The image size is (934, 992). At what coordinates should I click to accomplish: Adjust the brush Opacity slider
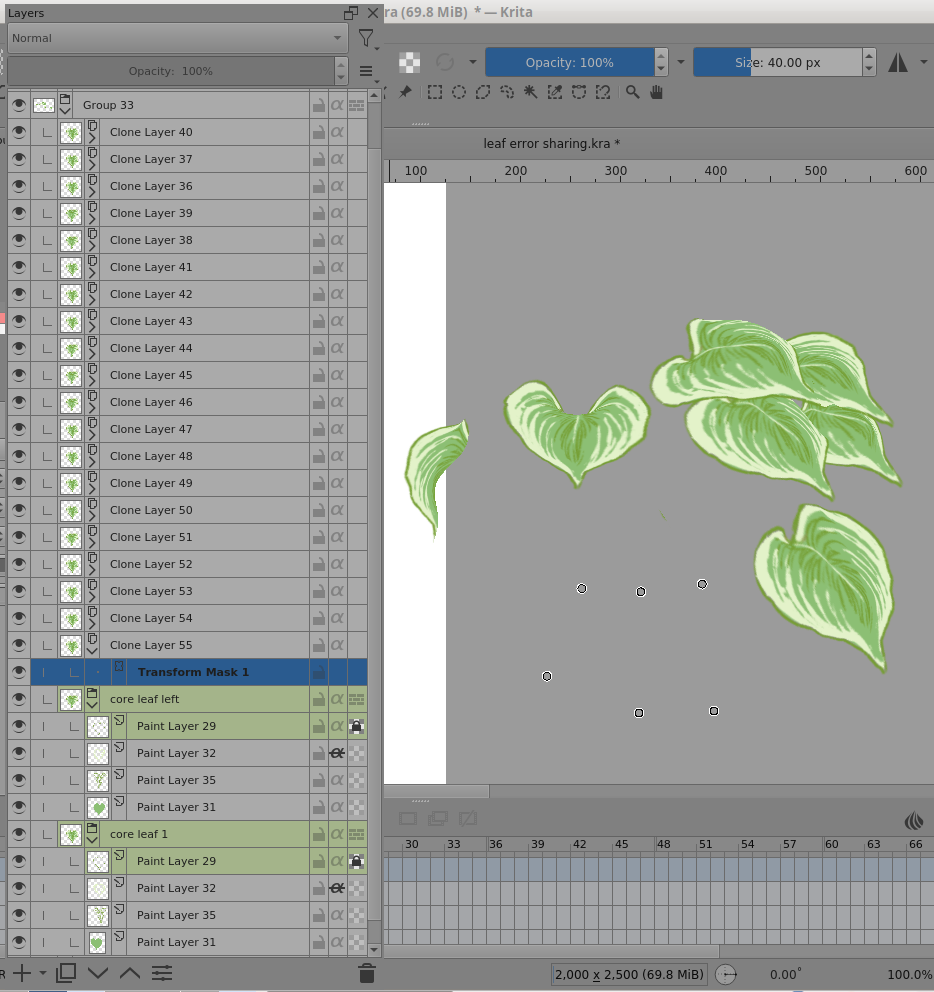pyautogui.click(x=569, y=62)
